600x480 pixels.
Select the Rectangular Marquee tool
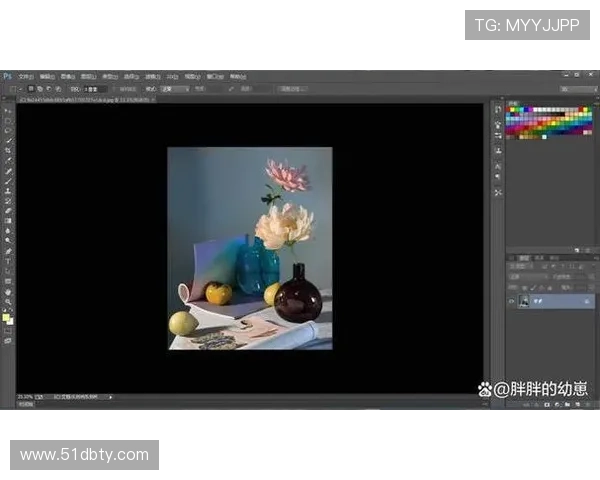[8, 120]
